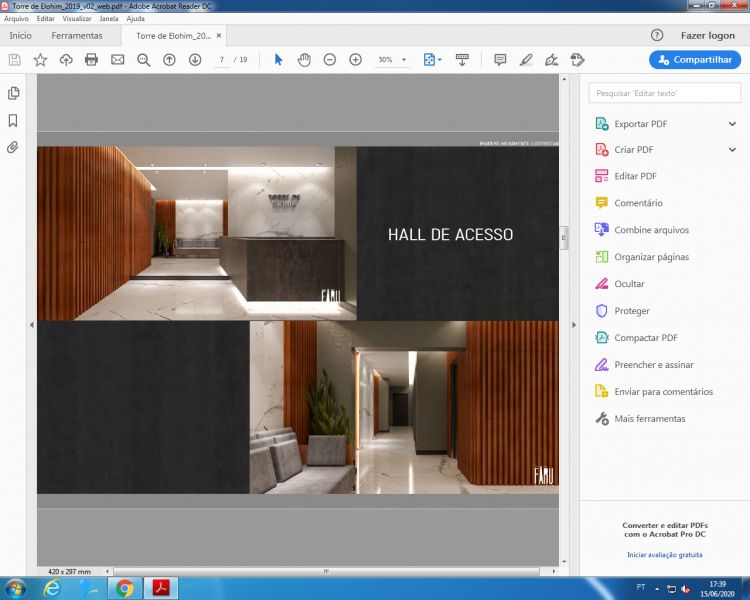Click the Save file icon
Screen dimensions: 750x600
click(15, 60)
